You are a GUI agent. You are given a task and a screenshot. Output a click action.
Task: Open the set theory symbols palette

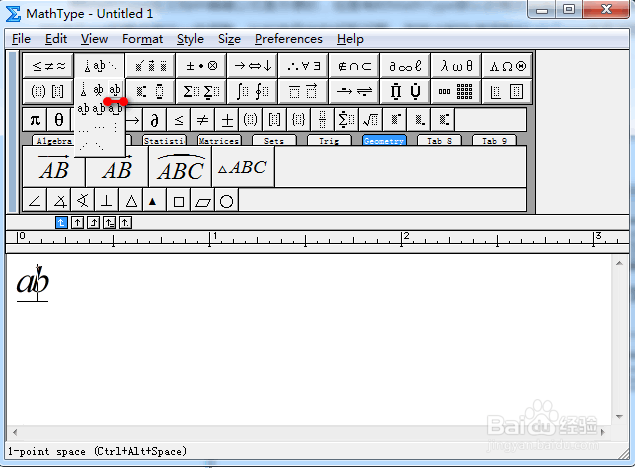[354, 66]
